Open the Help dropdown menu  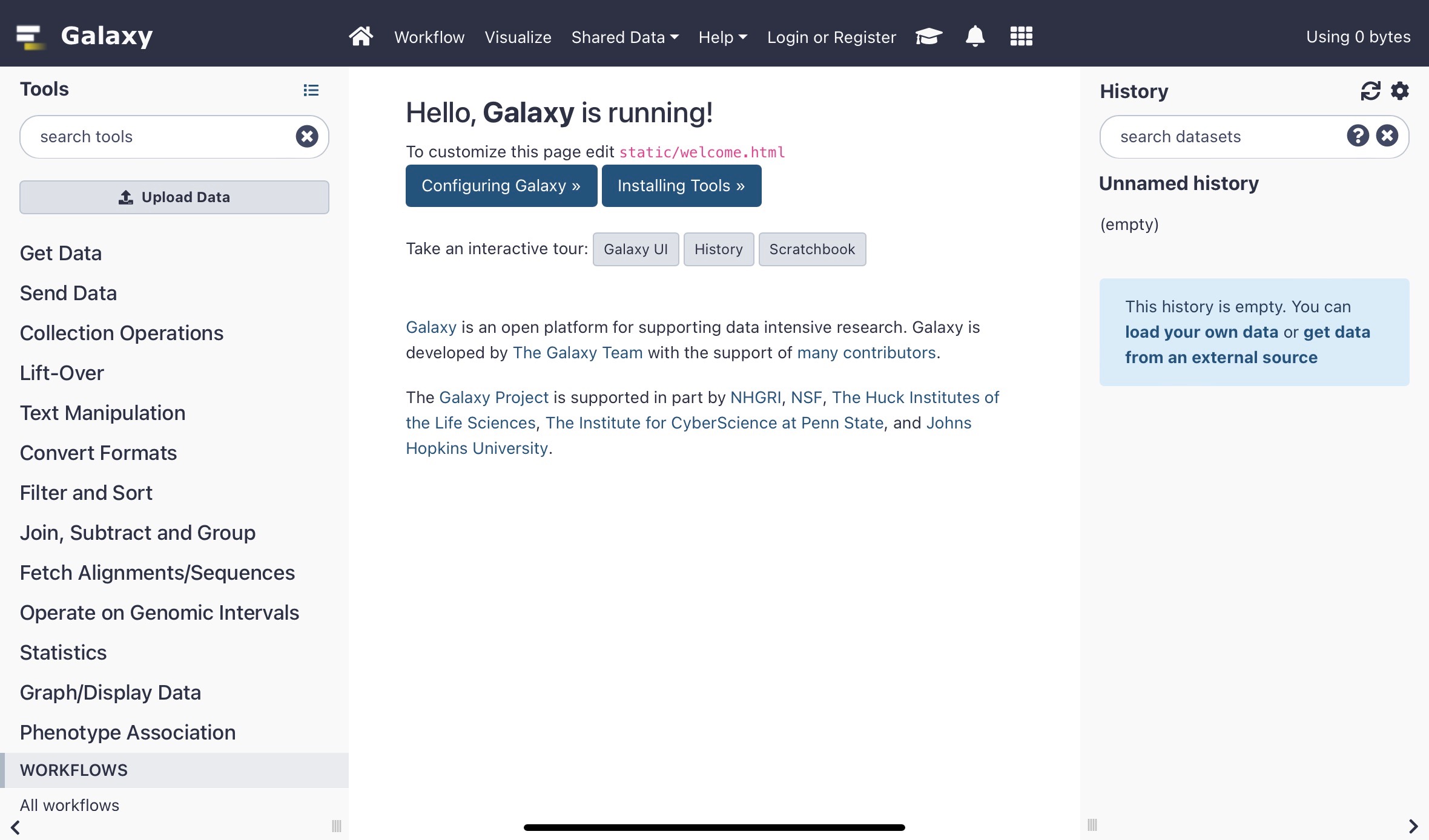(723, 38)
